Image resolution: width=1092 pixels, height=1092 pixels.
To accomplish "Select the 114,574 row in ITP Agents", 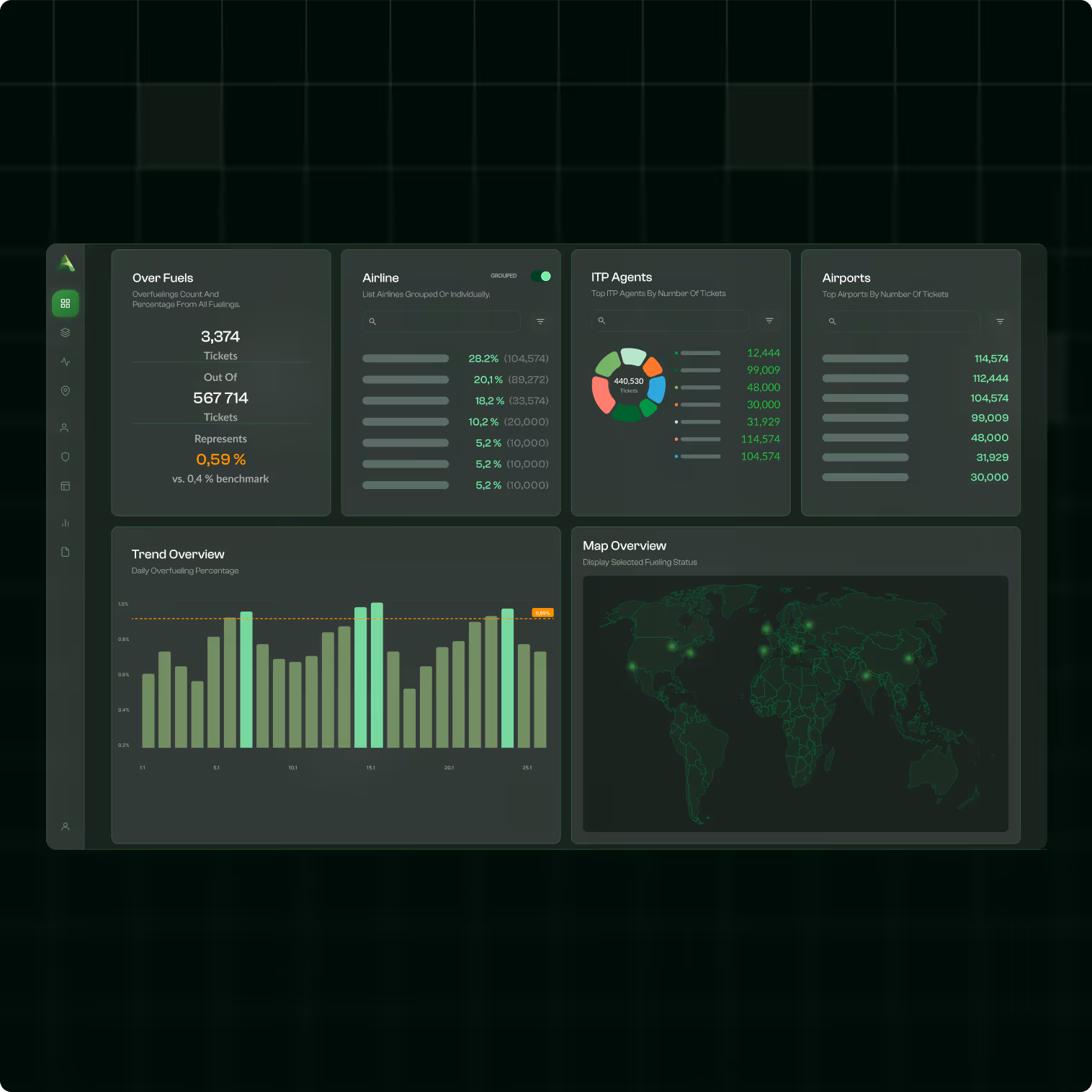I will [727, 439].
